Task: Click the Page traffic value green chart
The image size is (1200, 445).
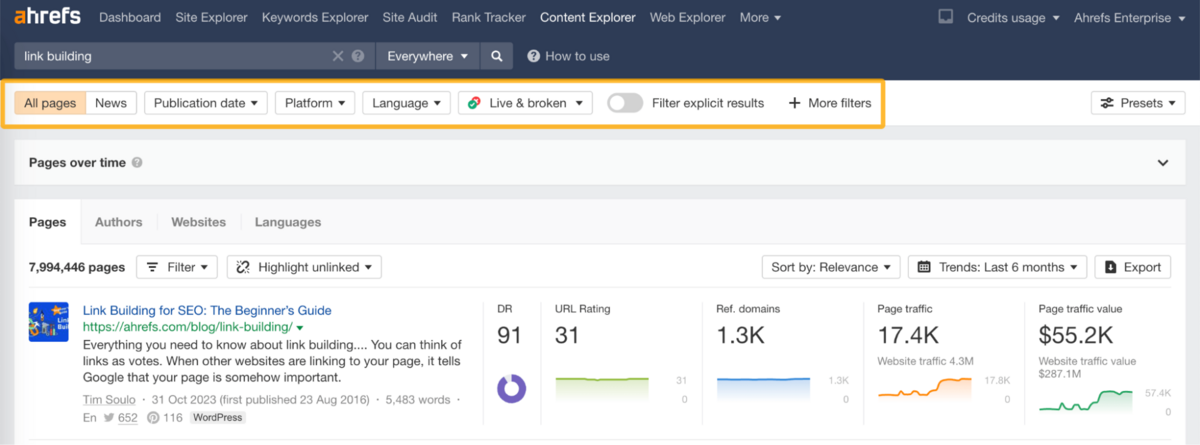Action: [x=1086, y=399]
